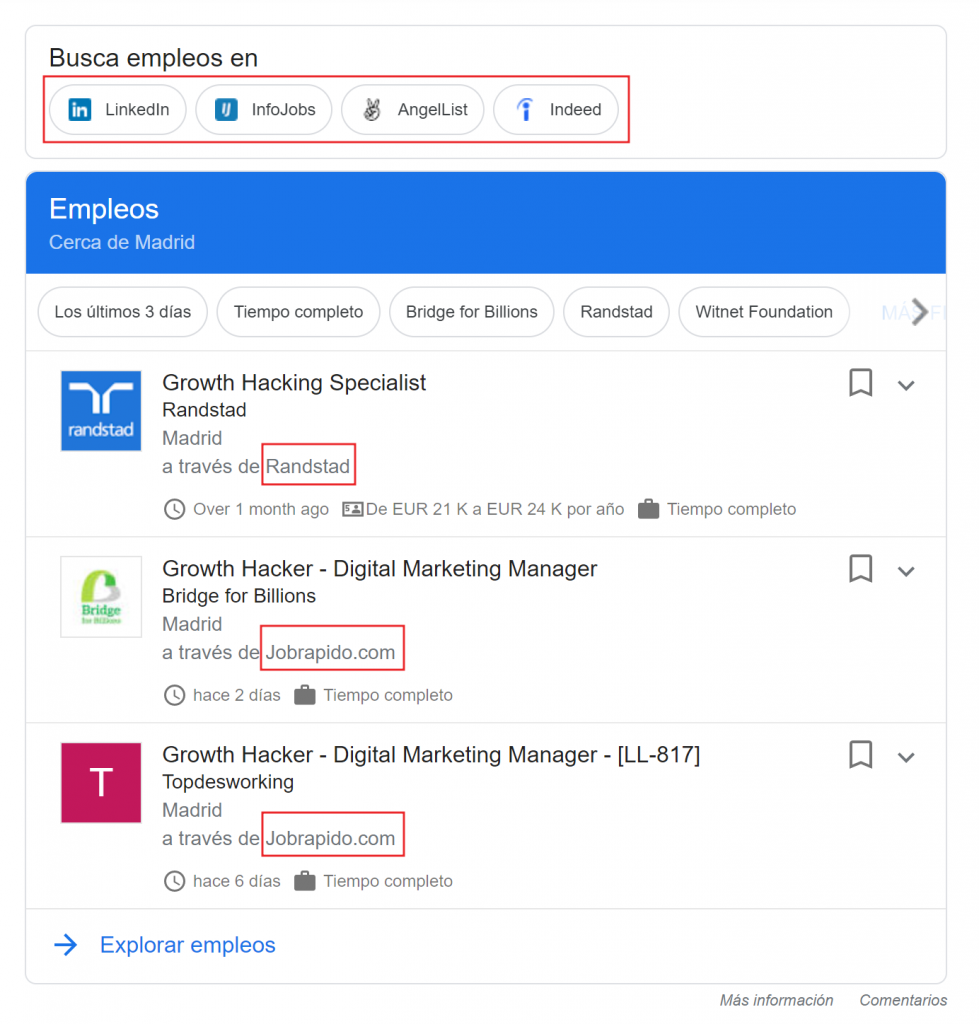Screen dimensions: 979x1024
Task: Apply the Tiempo completo filter chip
Action: pyautogui.click(x=298, y=312)
